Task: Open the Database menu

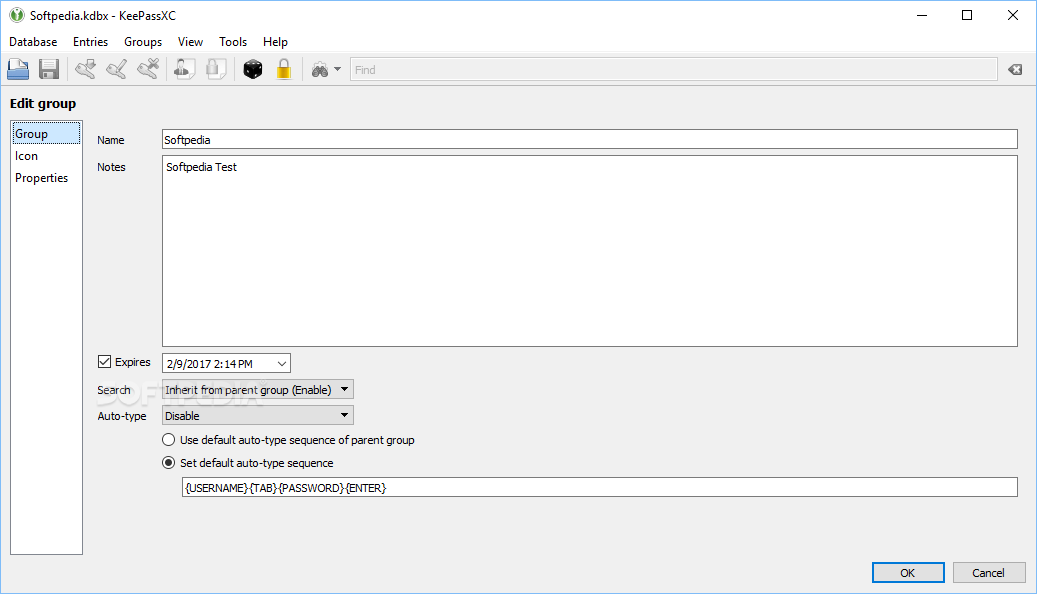Action: 33,42
